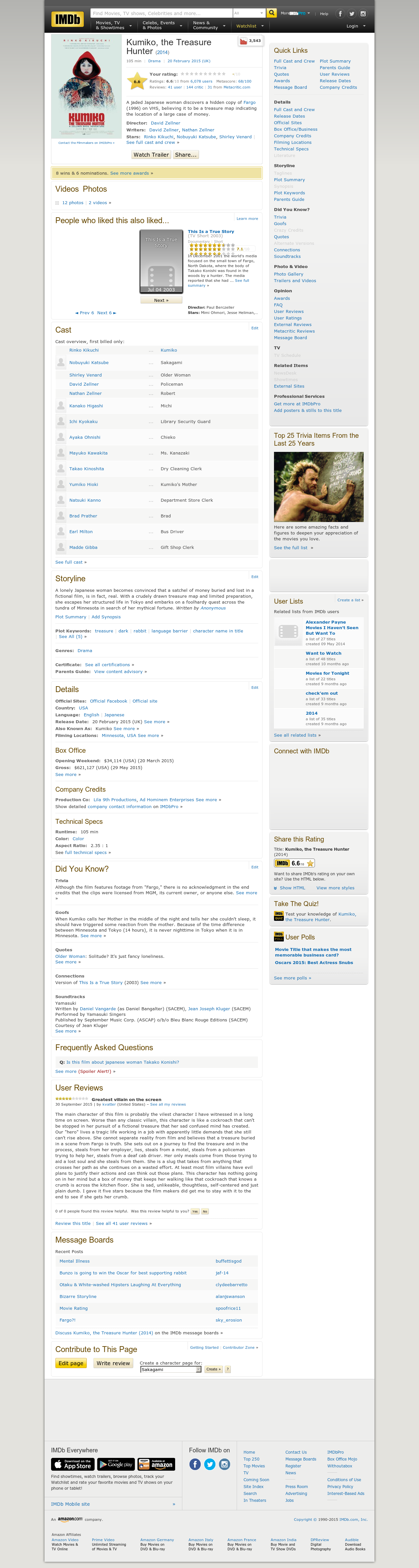Expand the News & Community menu
419x1568 pixels.
209,25
